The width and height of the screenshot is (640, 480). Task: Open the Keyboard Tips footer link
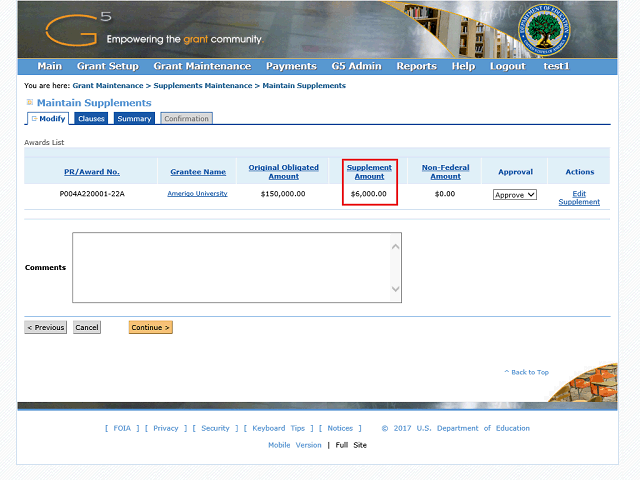point(279,428)
